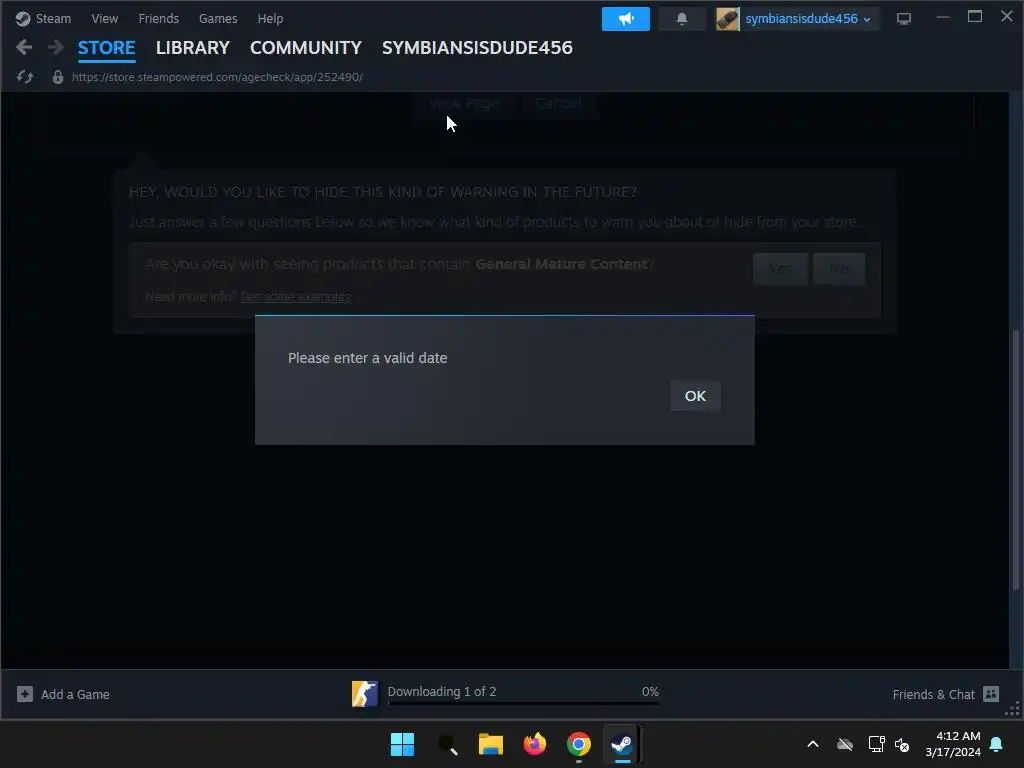Open the Games menu
This screenshot has height=768, width=1024.
(x=218, y=18)
